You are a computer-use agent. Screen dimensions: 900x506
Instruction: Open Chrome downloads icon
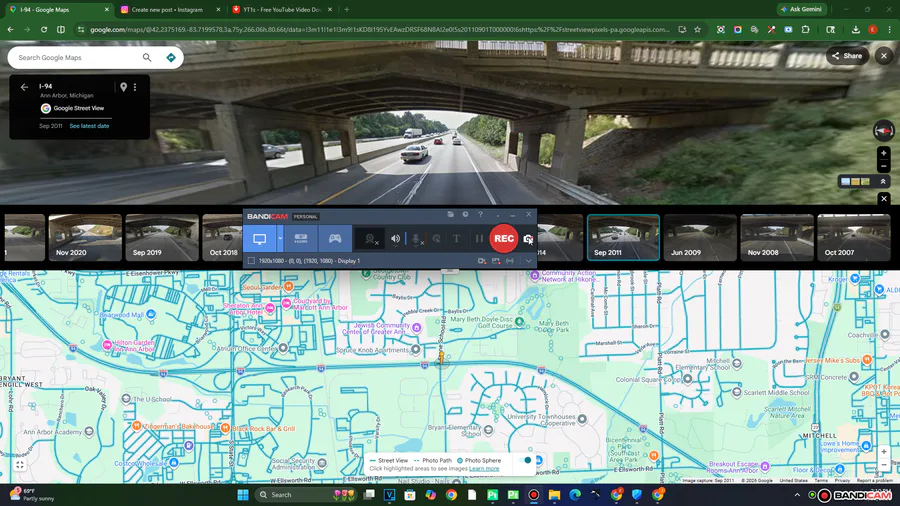[856, 30]
